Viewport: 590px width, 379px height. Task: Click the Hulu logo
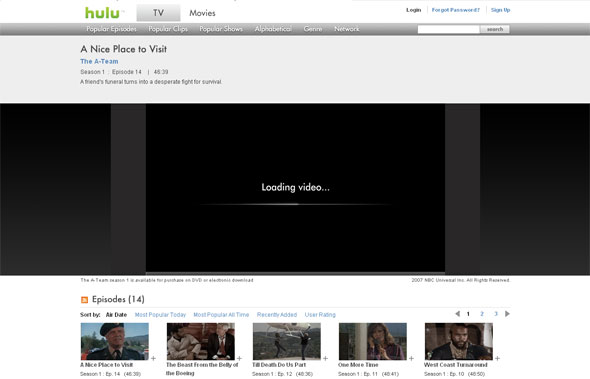pyautogui.click(x=102, y=13)
